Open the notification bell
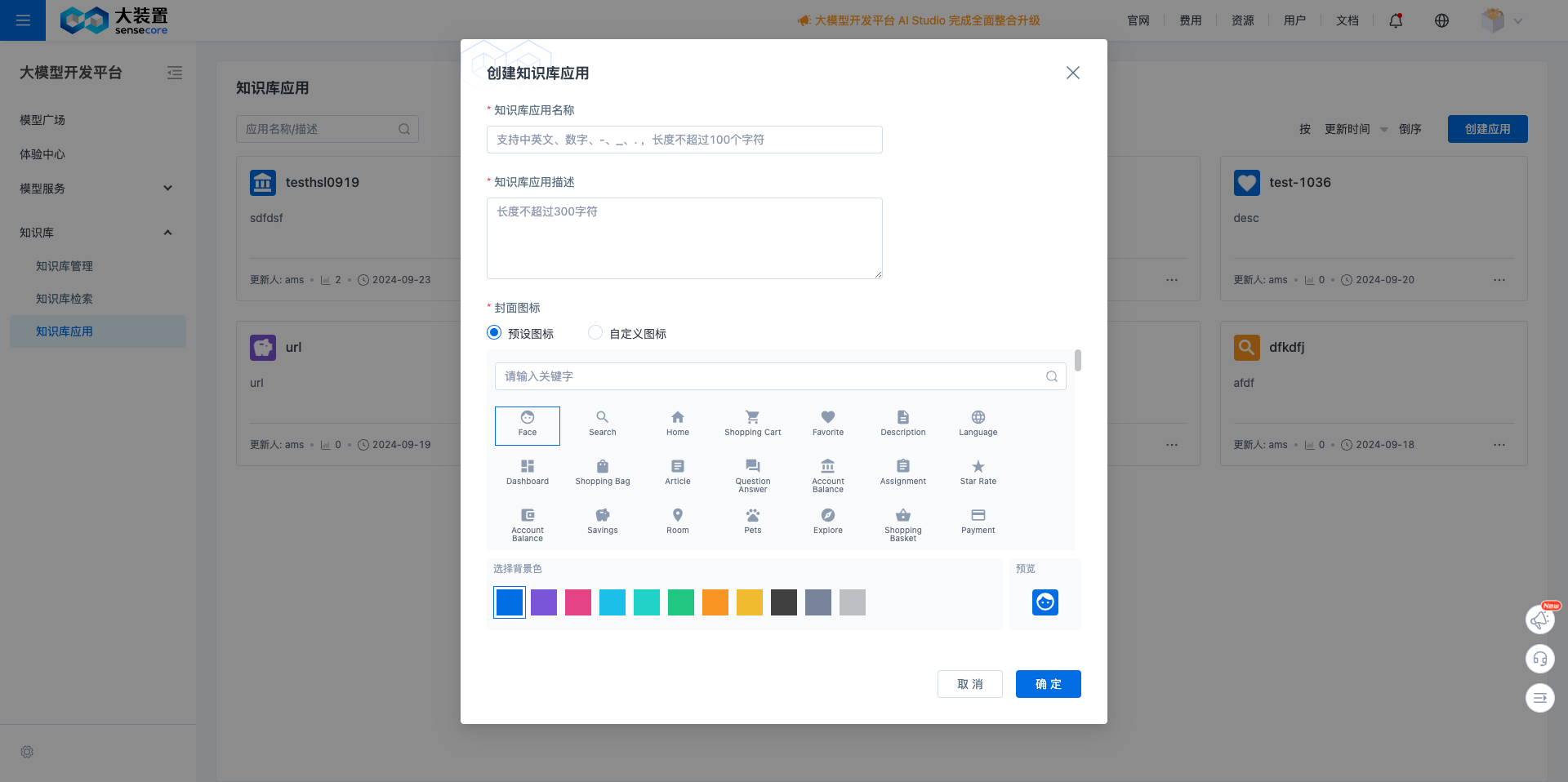This screenshot has width=1568, height=782. click(x=1395, y=20)
